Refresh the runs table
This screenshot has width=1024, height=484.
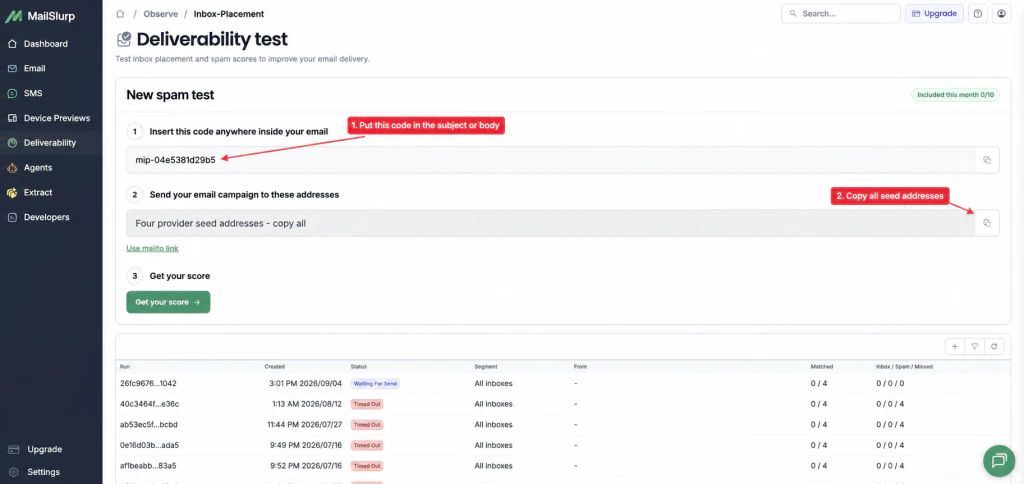coord(994,346)
